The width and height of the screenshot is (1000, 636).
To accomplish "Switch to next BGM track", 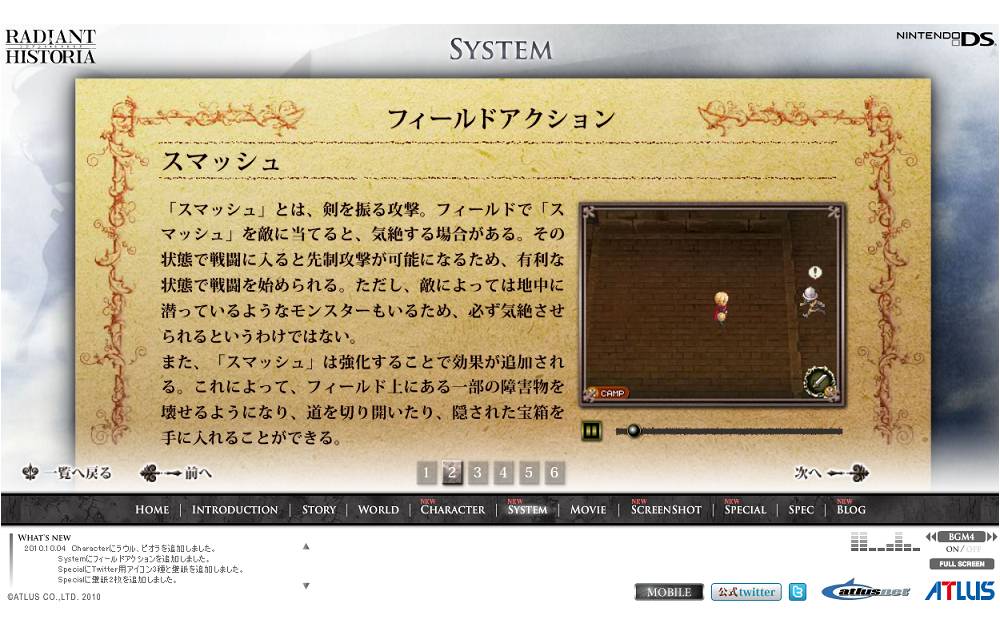I will [991, 537].
